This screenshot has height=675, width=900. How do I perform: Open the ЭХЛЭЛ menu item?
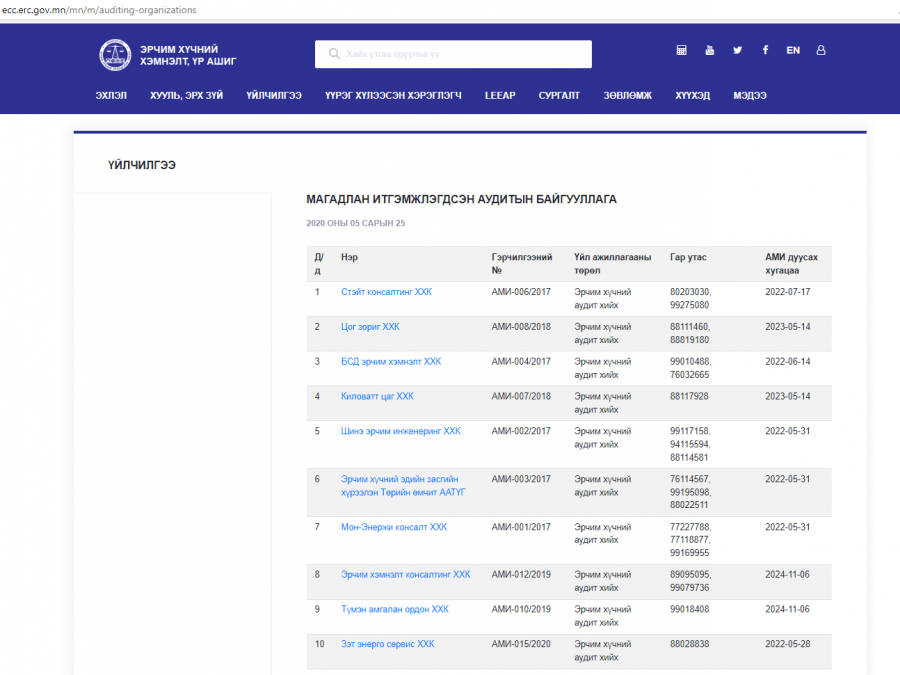pos(111,95)
